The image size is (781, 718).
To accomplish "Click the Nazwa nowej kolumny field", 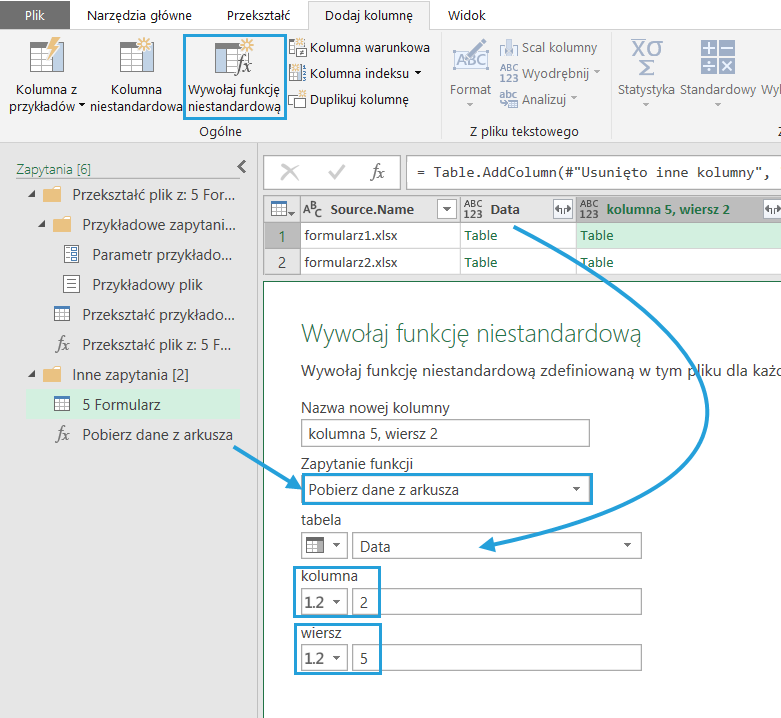I will click(x=444, y=432).
